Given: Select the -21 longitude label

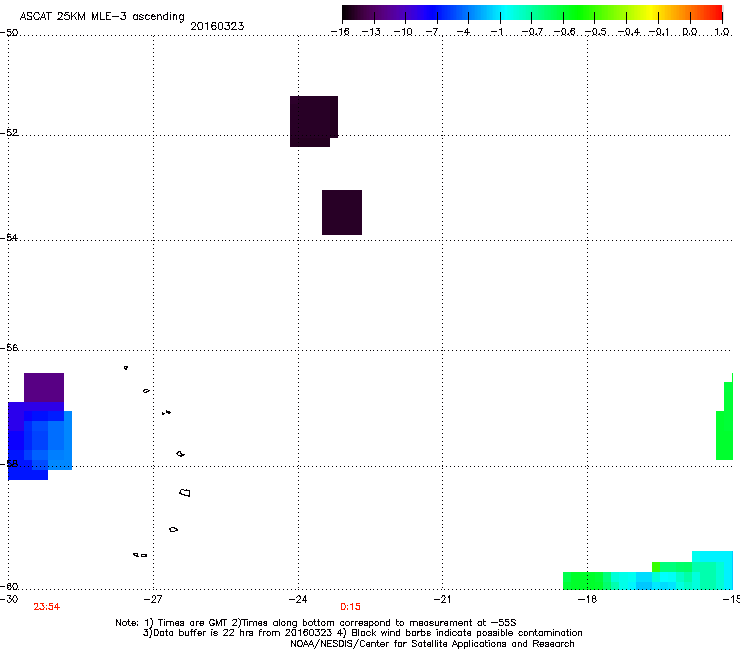Looking at the screenshot, I should pyautogui.click(x=442, y=599).
